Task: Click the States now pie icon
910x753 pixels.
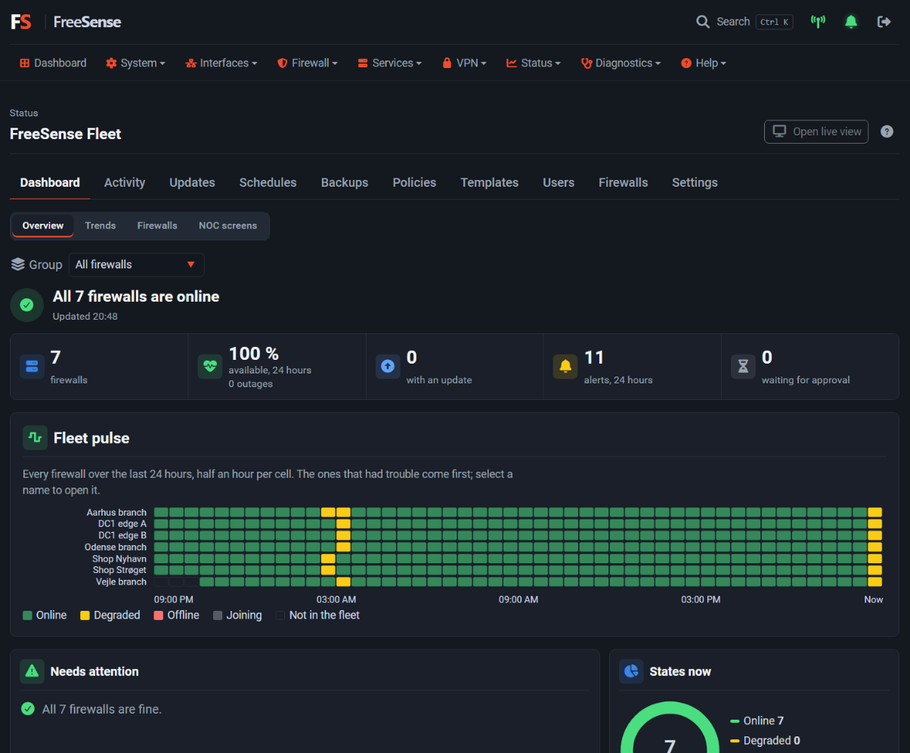Action: (x=631, y=671)
